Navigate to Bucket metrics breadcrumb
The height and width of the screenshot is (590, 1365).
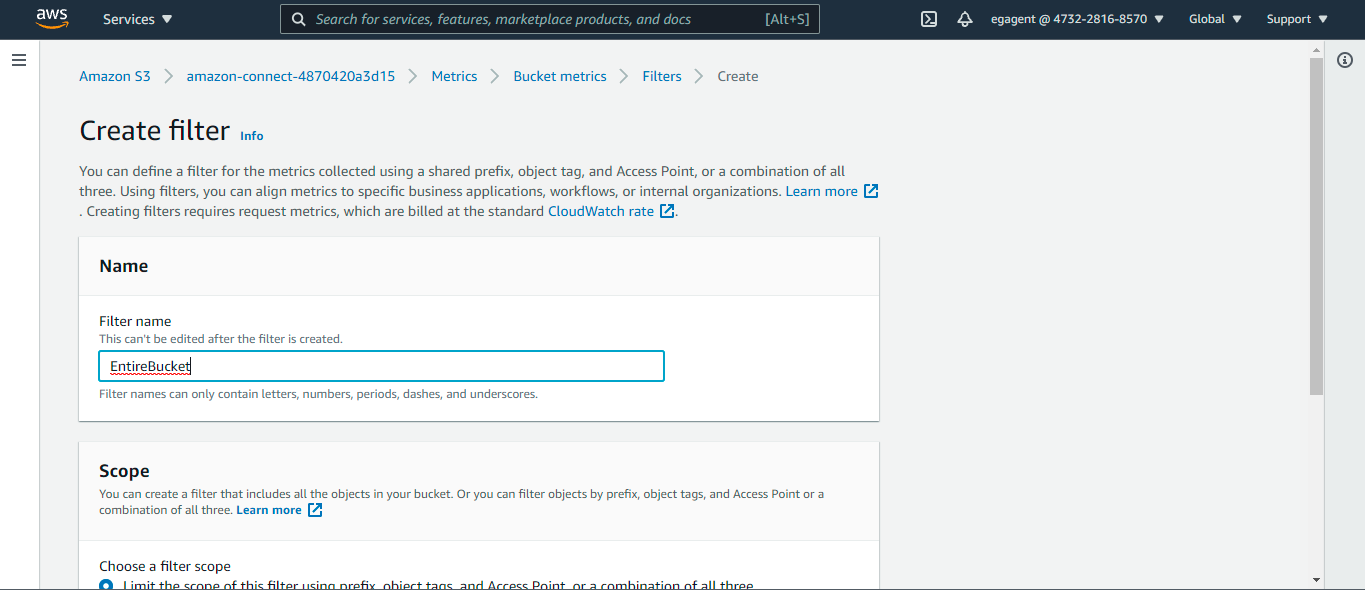point(560,76)
